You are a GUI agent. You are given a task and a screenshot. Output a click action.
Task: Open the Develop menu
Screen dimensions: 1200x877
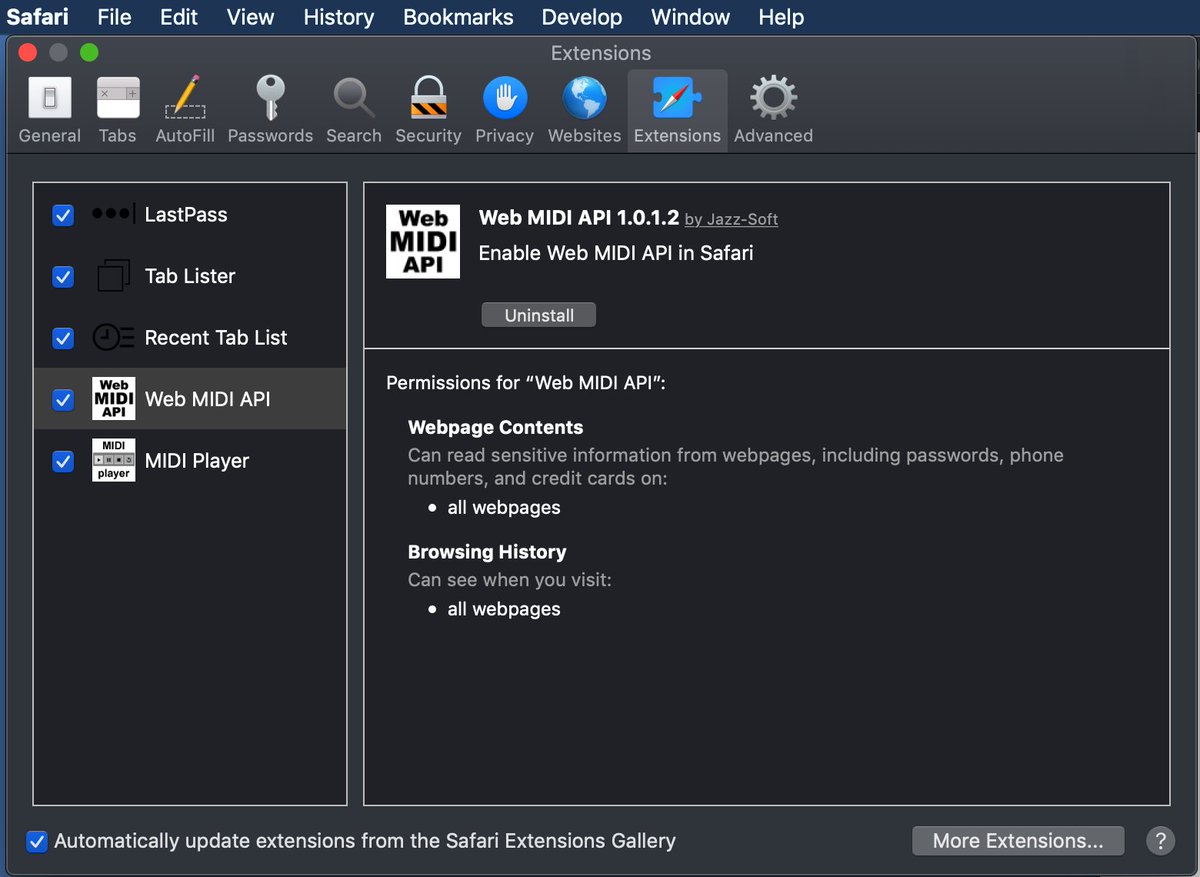tap(582, 17)
